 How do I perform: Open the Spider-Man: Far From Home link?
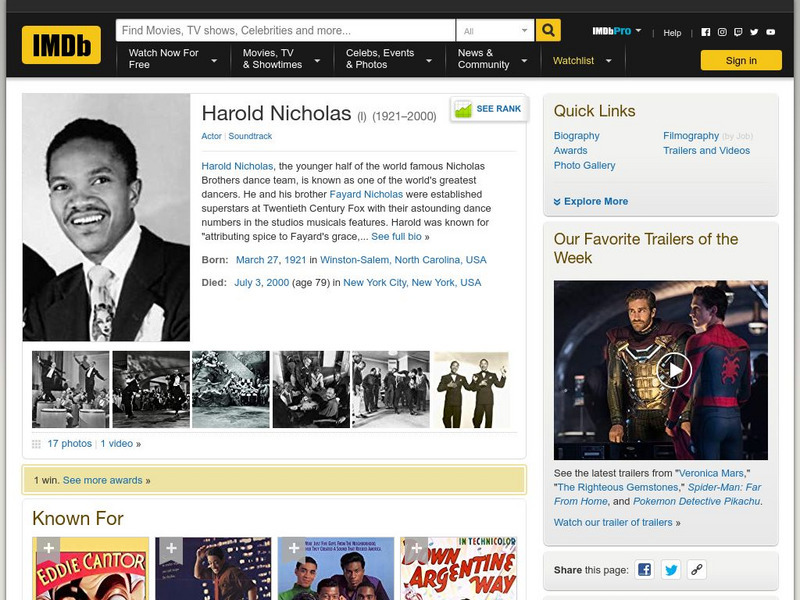click(x=658, y=494)
